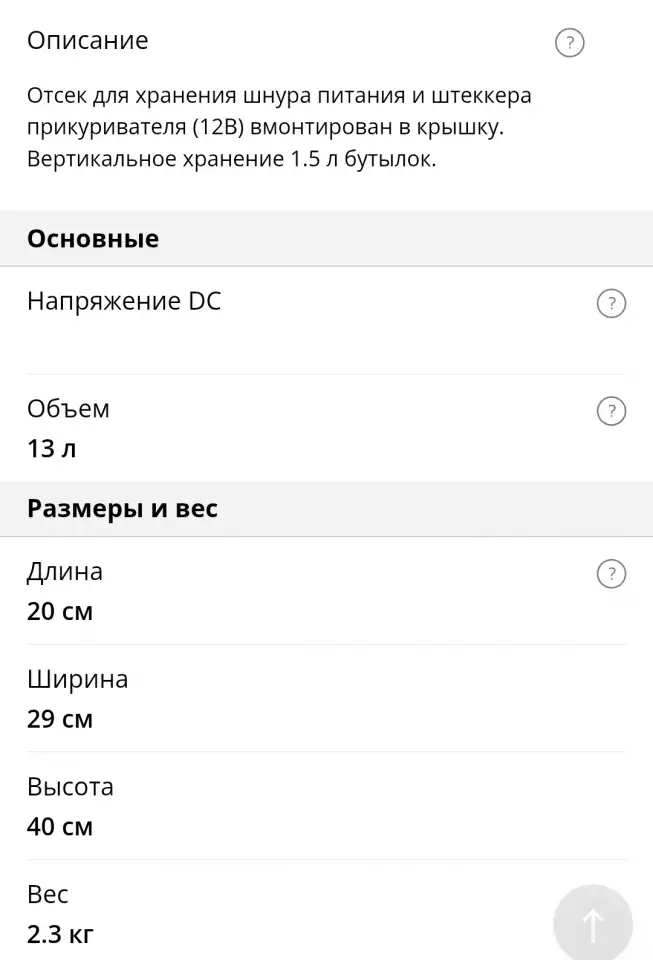Select the 40 см height value
Screen dimensions: 653x960
tap(60, 827)
